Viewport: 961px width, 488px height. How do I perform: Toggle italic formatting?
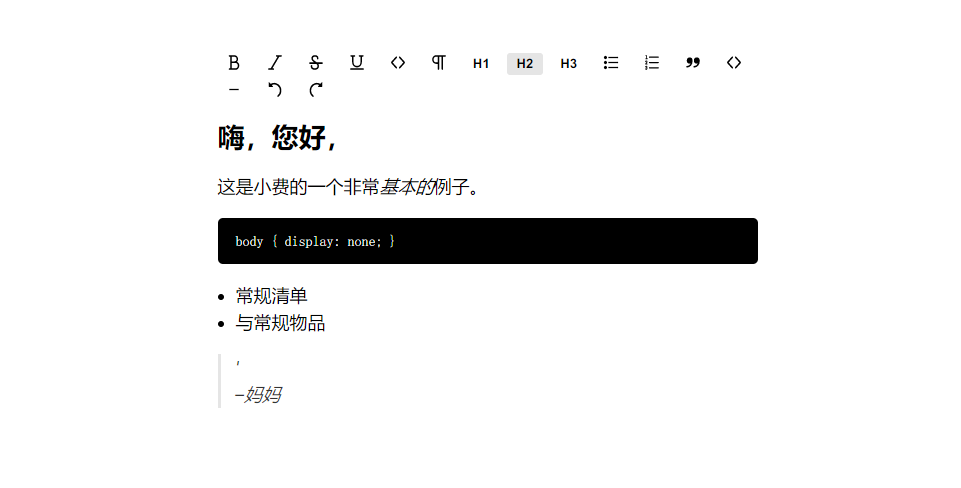pyautogui.click(x=275, y=63)
